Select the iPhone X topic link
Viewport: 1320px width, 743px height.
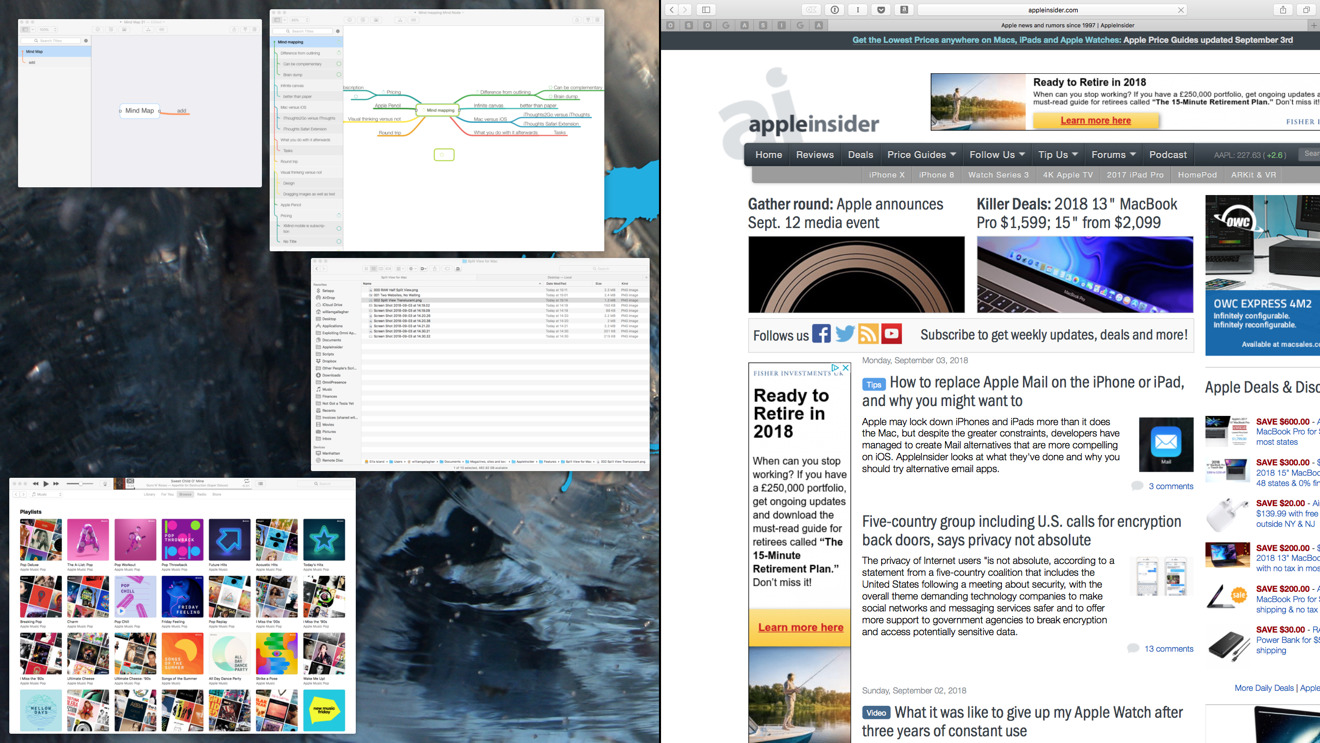886,175
